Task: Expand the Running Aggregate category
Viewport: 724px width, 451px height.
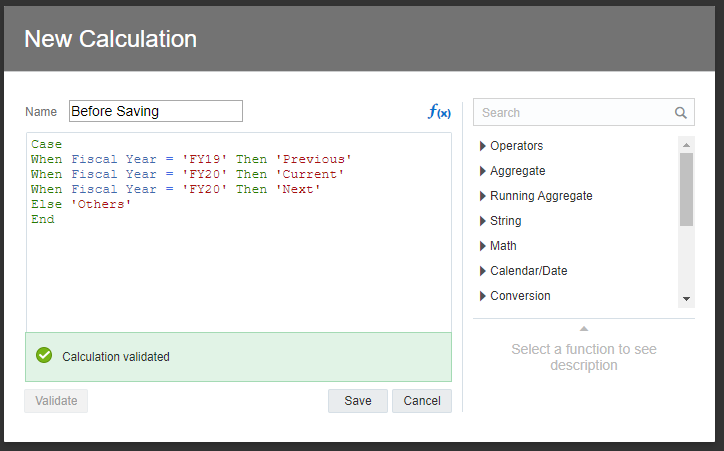Action: (483, 196)
